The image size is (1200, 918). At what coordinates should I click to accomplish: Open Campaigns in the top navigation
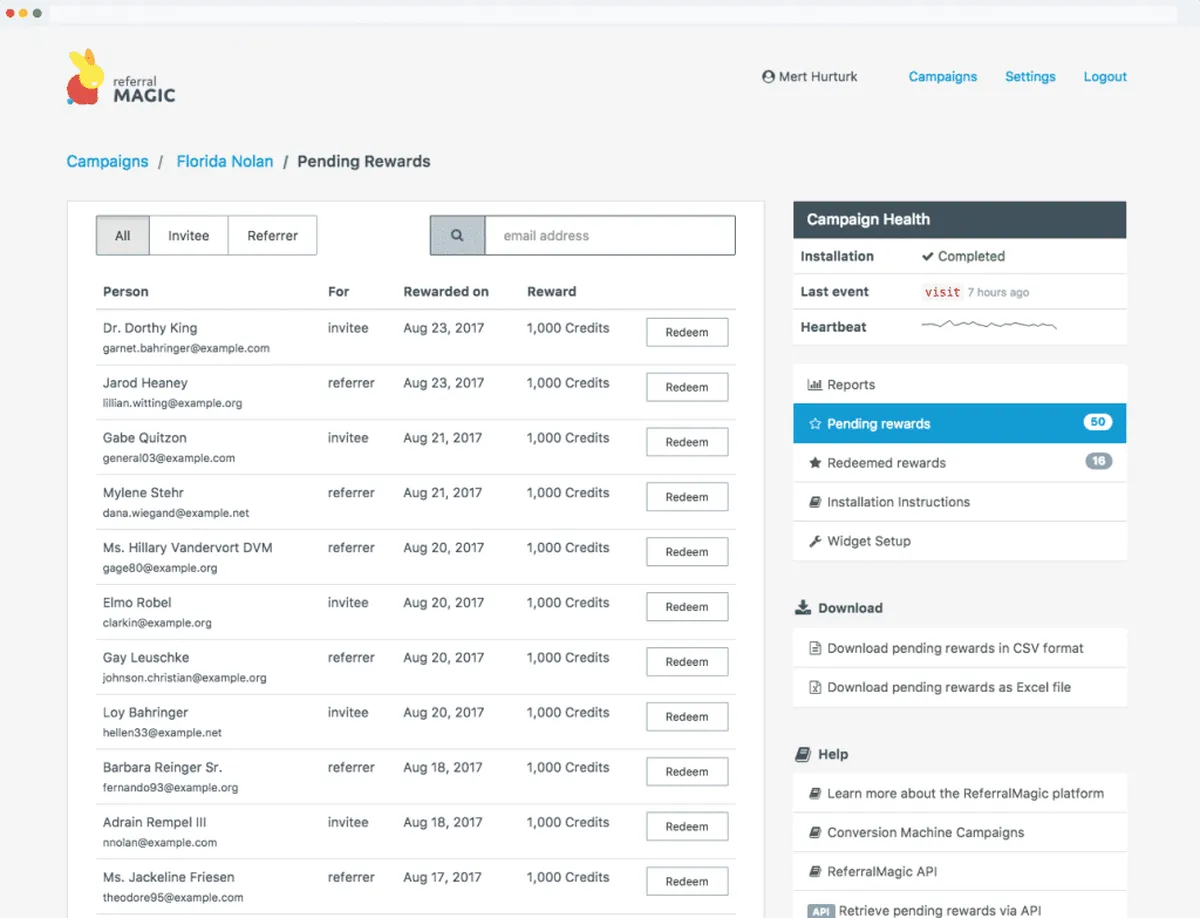[943, 76]
